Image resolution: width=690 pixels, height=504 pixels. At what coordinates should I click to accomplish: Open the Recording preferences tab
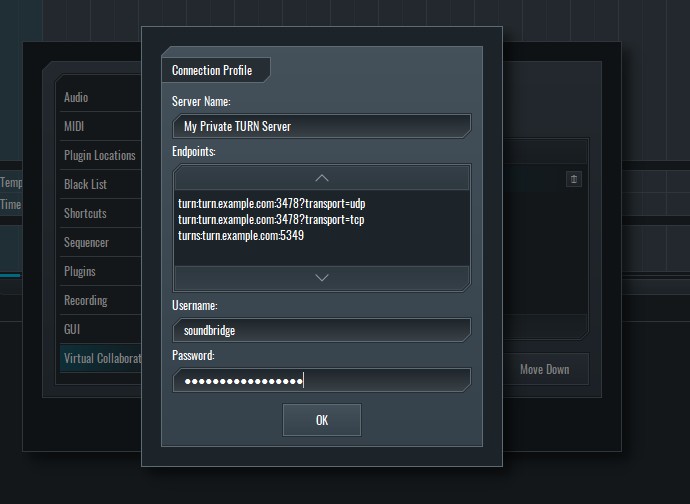coord(100,301)
